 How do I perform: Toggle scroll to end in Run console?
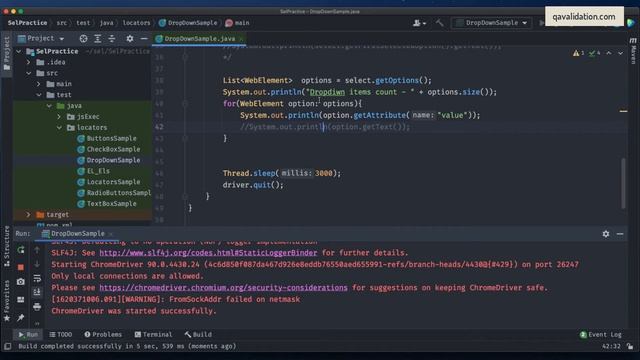click(37, 292)
